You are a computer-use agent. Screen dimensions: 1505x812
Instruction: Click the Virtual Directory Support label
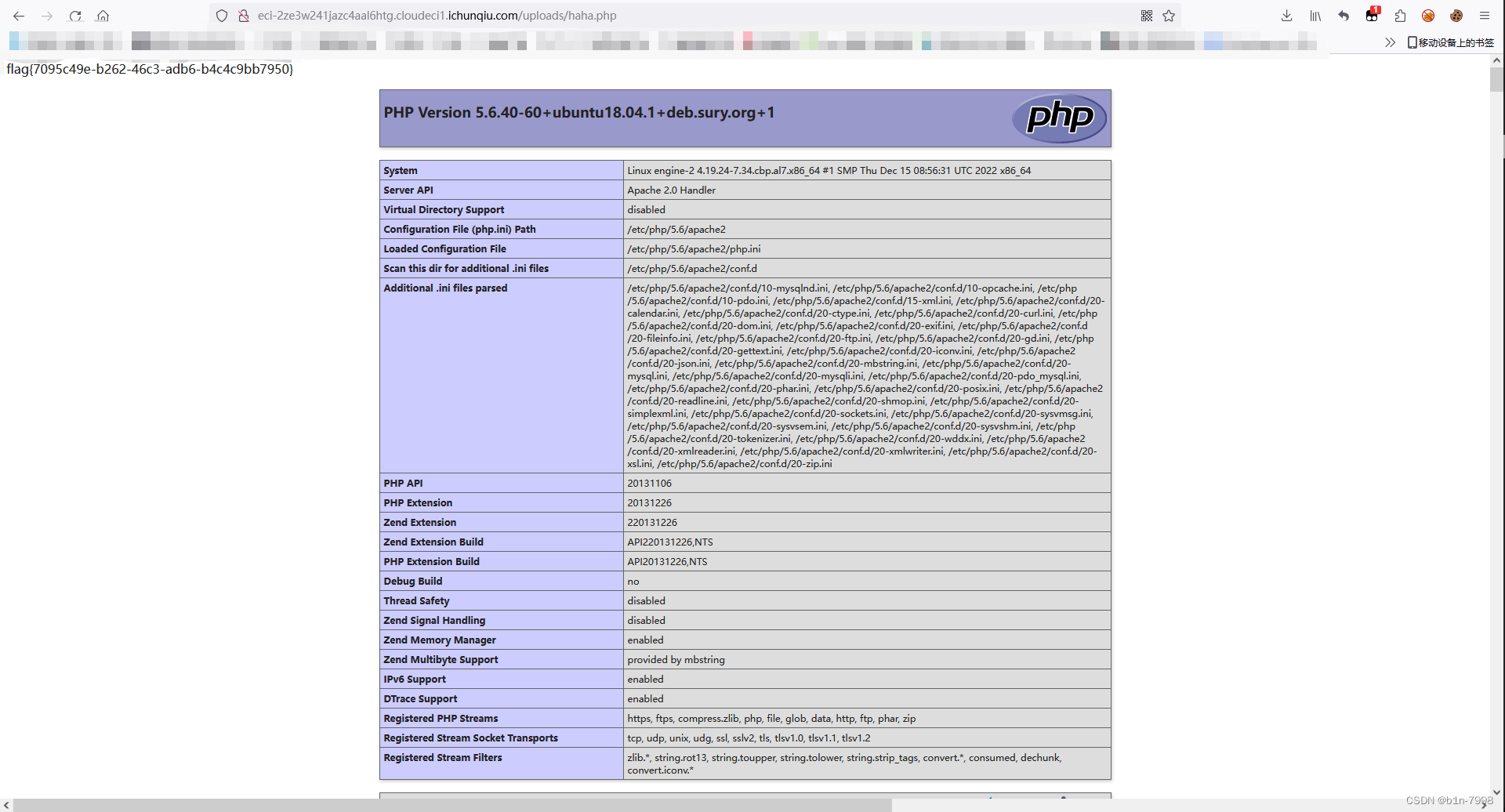444,210
